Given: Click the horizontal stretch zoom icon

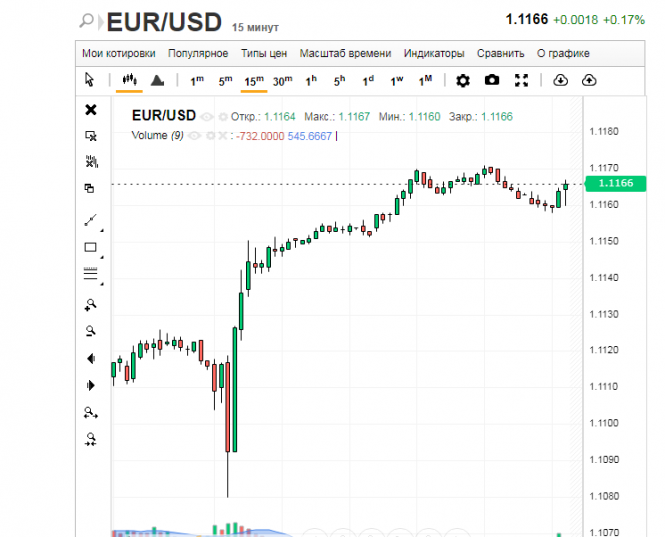Looking at the screenshot, I should coord(91,413).
